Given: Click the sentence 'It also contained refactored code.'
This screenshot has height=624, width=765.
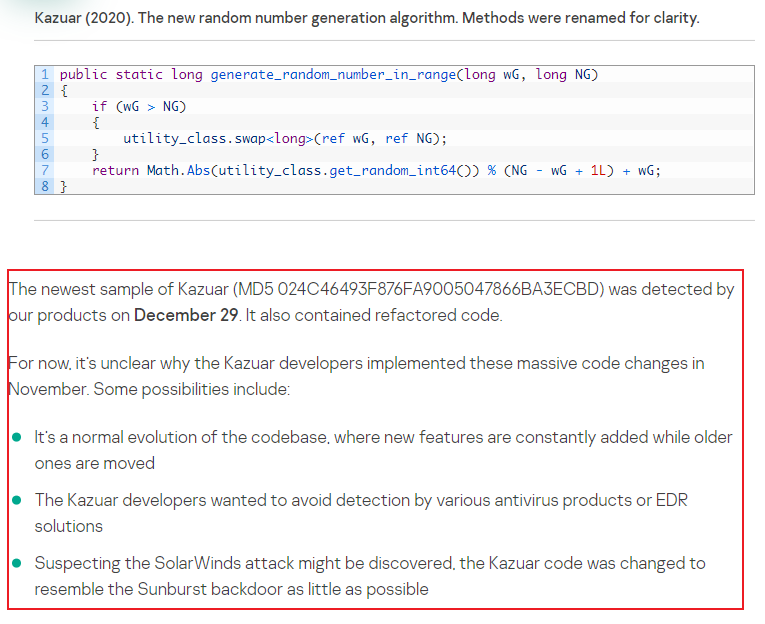Looking at the screenshot, I should click(374, 315).
